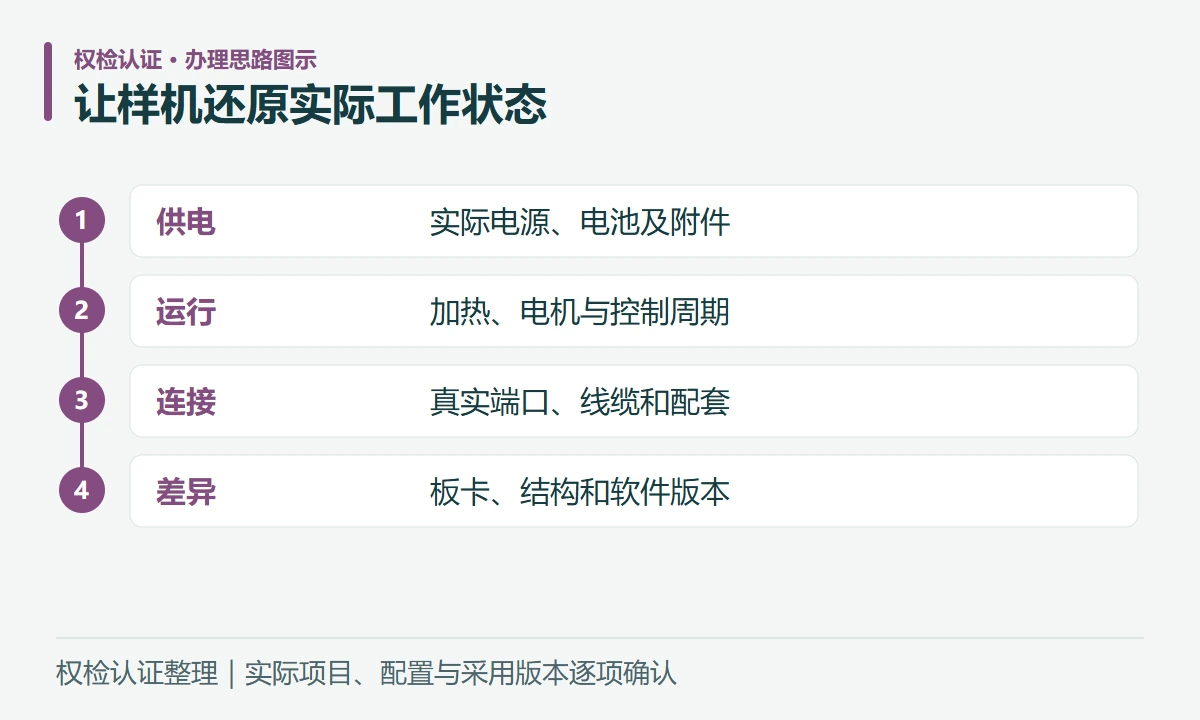This screenshot has height=720, width=1200.
Task: Click the text 实际电源、电池及附件
Action: click(580, 221)
